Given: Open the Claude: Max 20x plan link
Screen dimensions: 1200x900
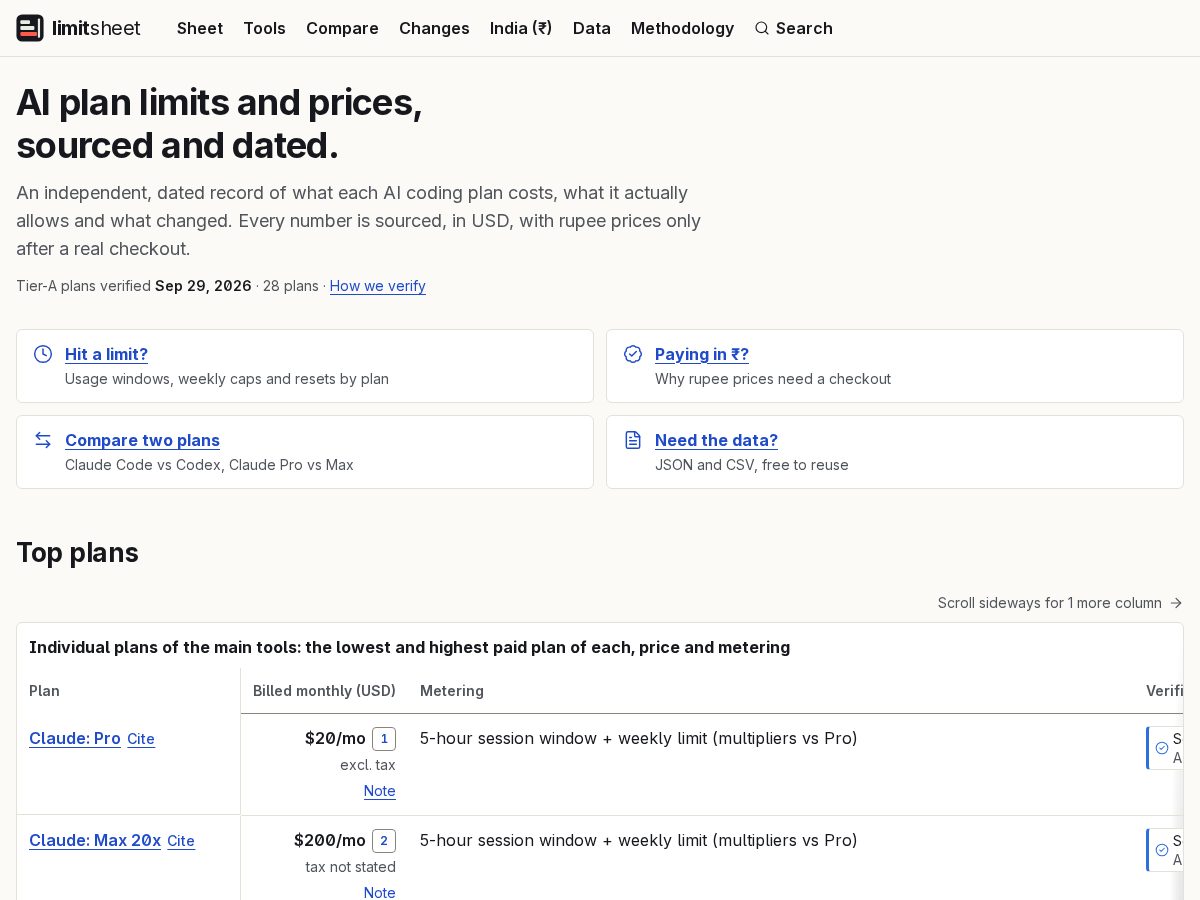Looking at the screenshot, I should 95,840.
